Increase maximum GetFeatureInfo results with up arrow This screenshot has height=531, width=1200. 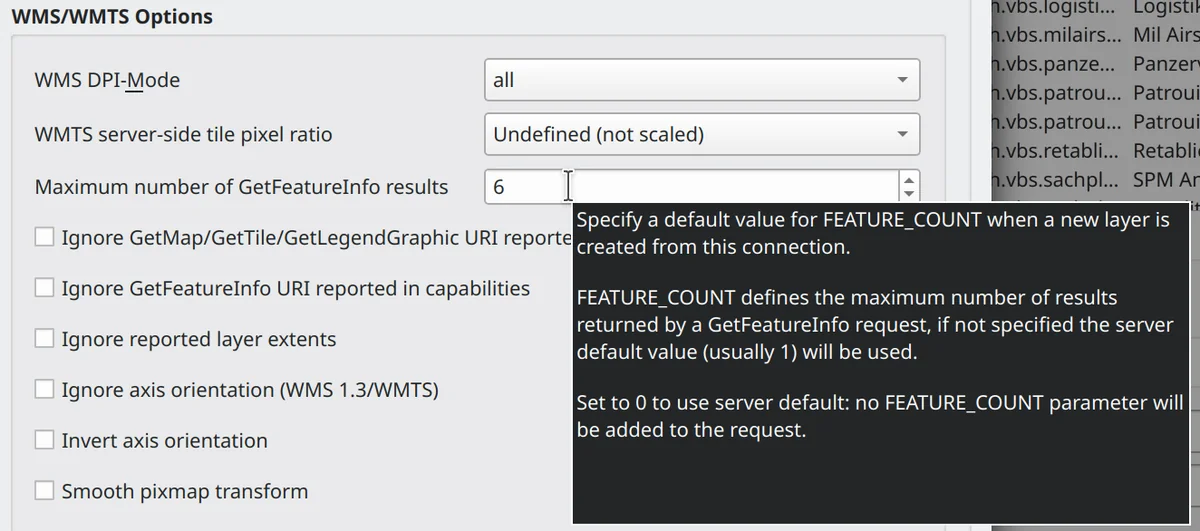(908, 180)
